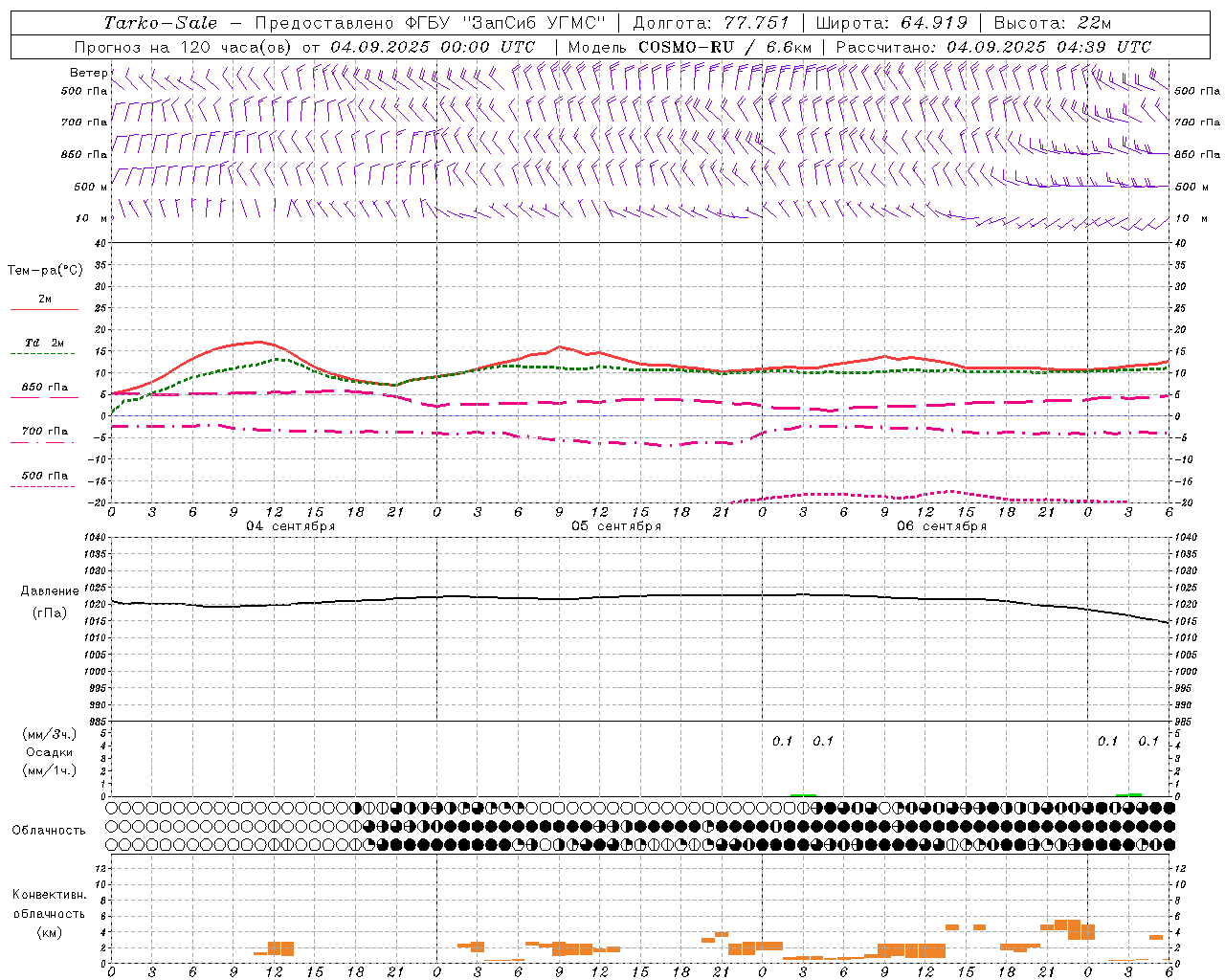1225x980 pixels.
Task: Click the 04 сентября date label
Action: coord(291,526)
